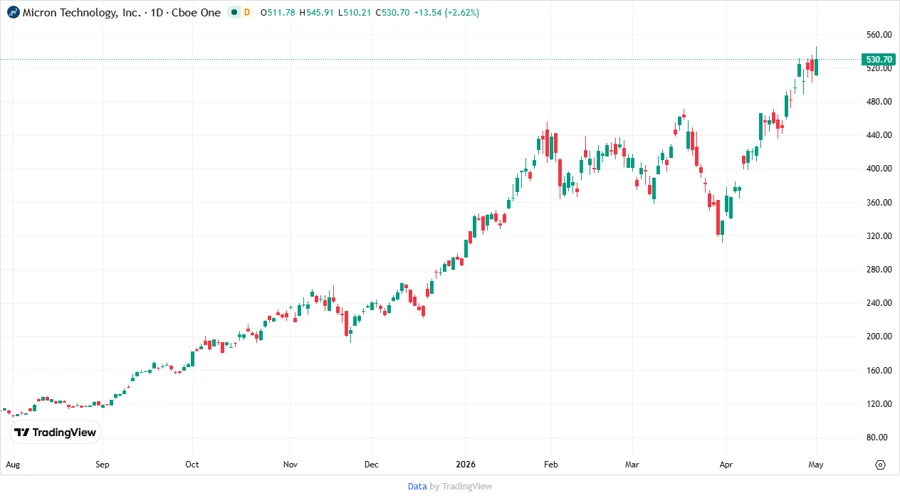Click the close value C530.70
This screenshot has width=900, height=498.
click(x=393, y=12)
